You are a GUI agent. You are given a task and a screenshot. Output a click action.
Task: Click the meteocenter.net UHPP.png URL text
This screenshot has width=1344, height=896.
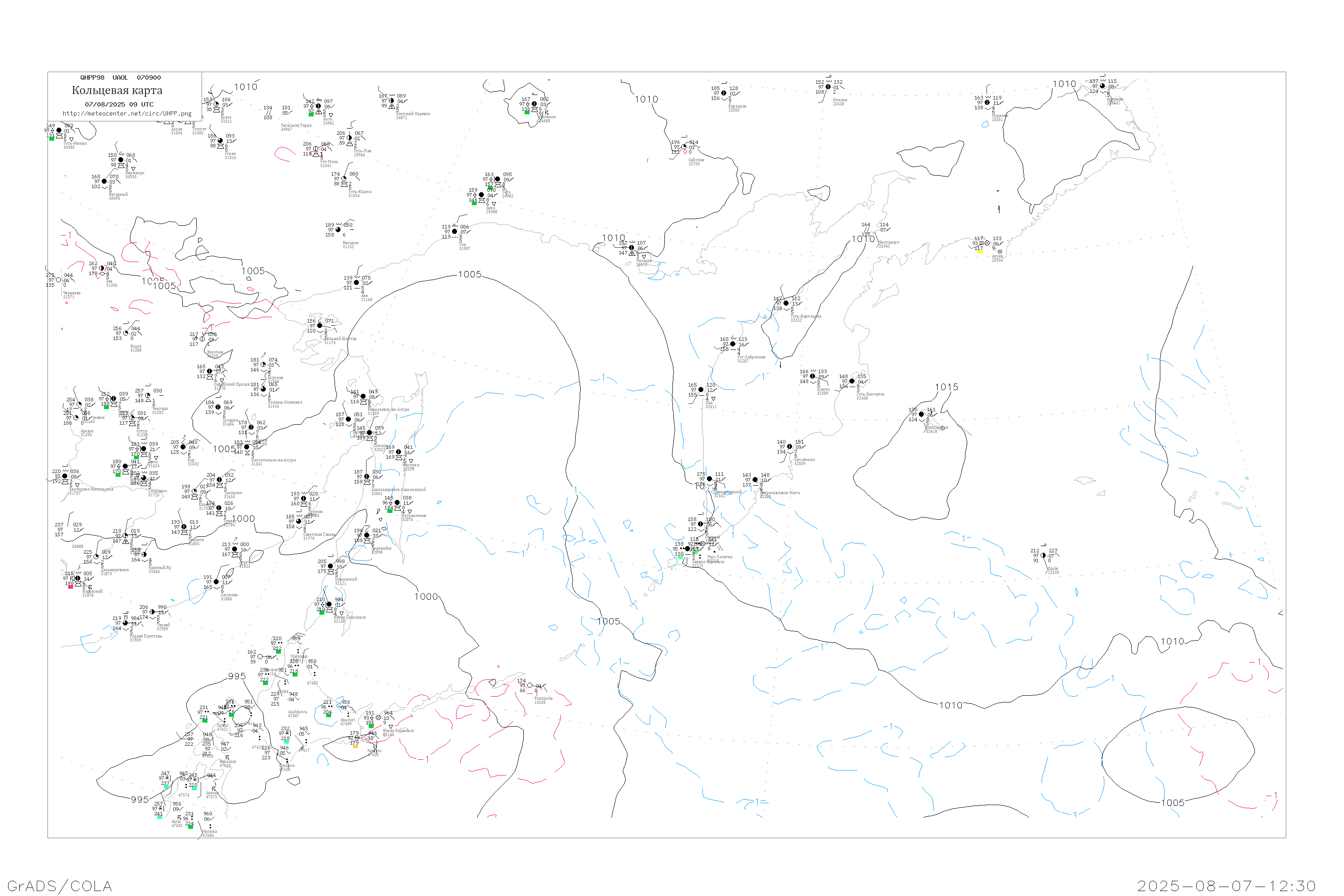(x=127, y=114)
